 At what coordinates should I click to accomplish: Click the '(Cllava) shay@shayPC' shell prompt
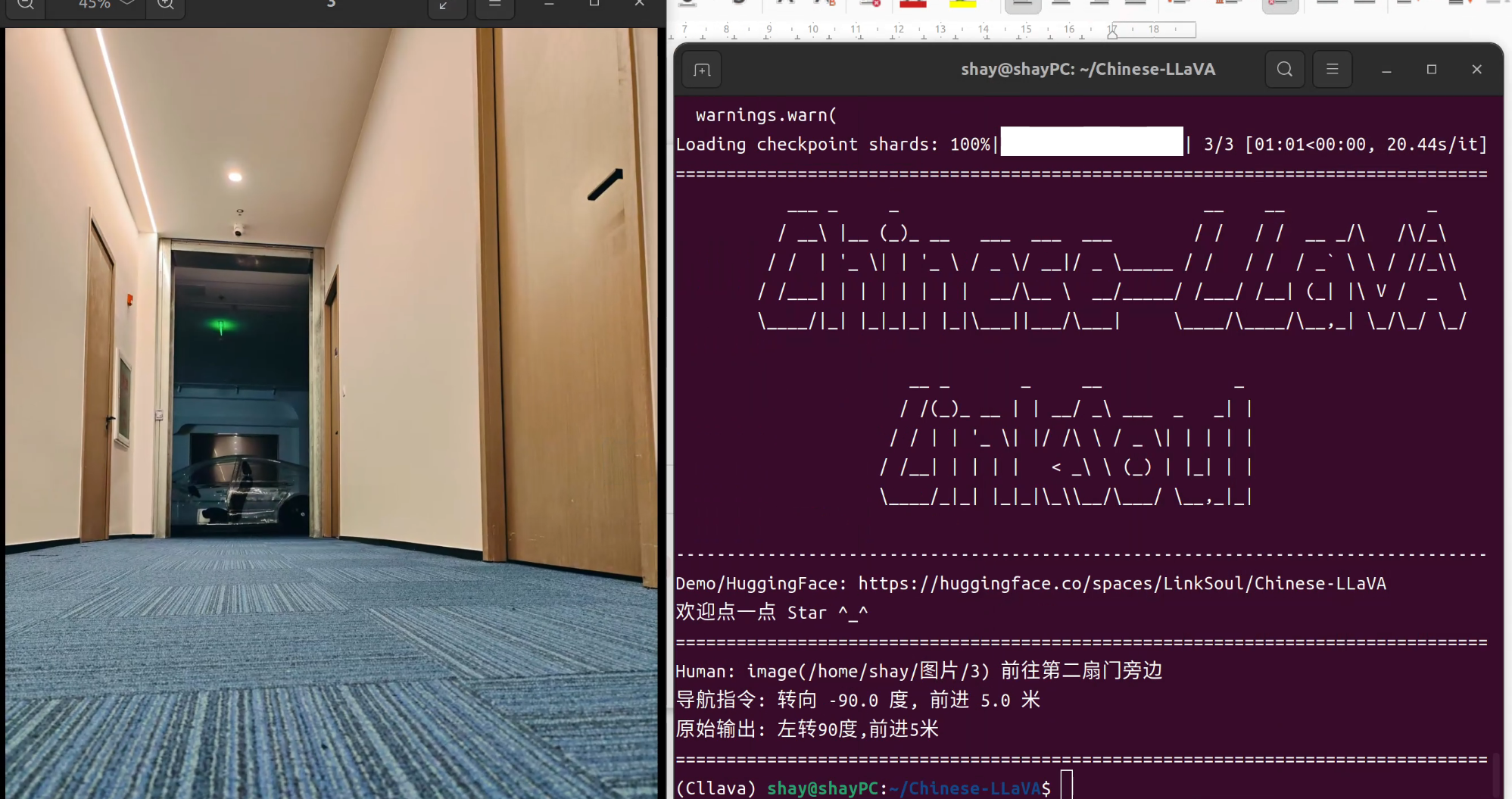tap(778, 788)
